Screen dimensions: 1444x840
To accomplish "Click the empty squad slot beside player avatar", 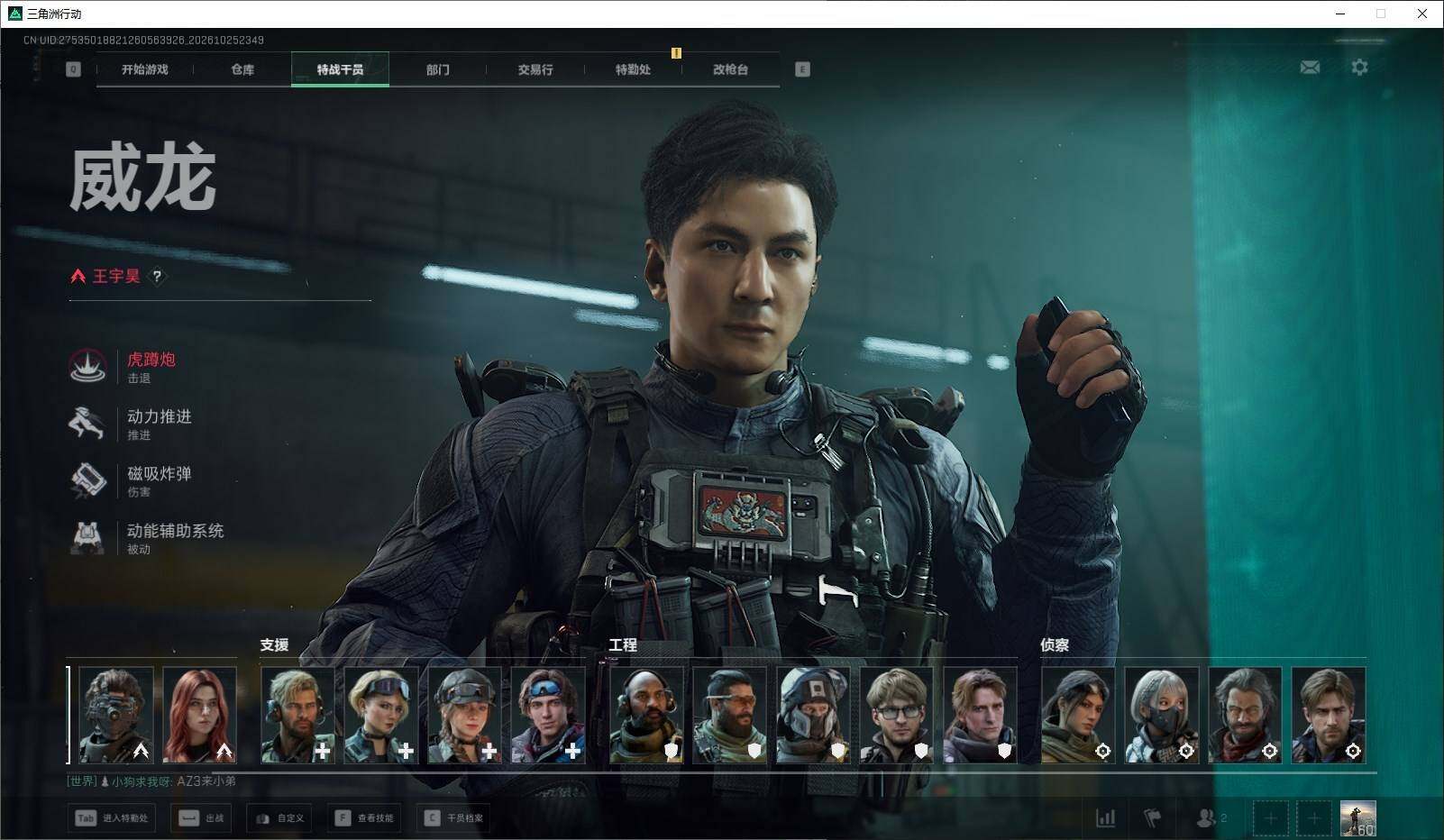I will coord(1314,818).
